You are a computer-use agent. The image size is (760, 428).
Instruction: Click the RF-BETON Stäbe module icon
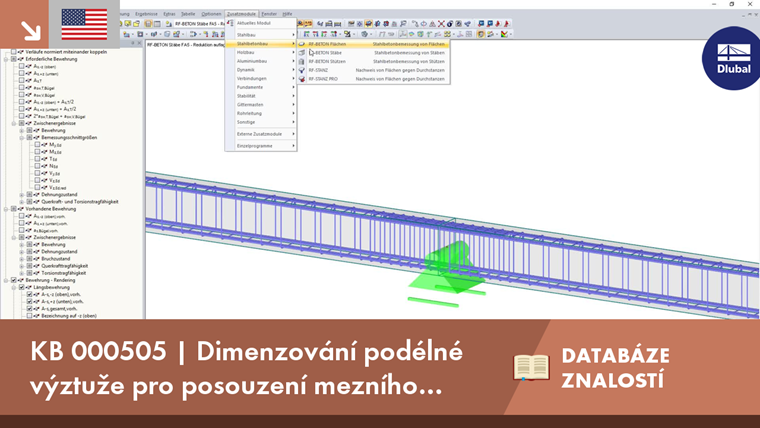[x=302, y=52]
